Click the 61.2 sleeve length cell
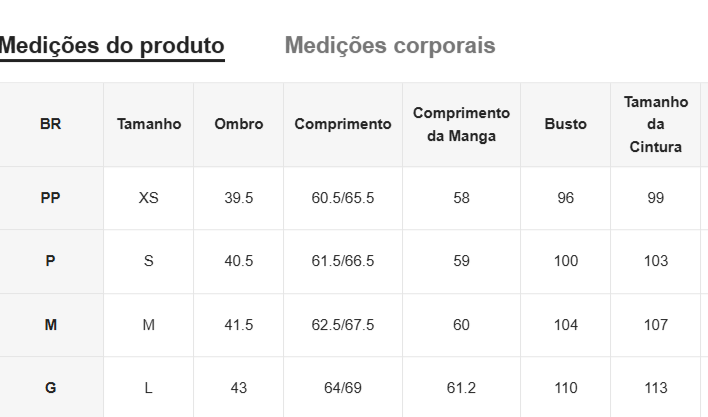708x417 pixels. [461, 388]
